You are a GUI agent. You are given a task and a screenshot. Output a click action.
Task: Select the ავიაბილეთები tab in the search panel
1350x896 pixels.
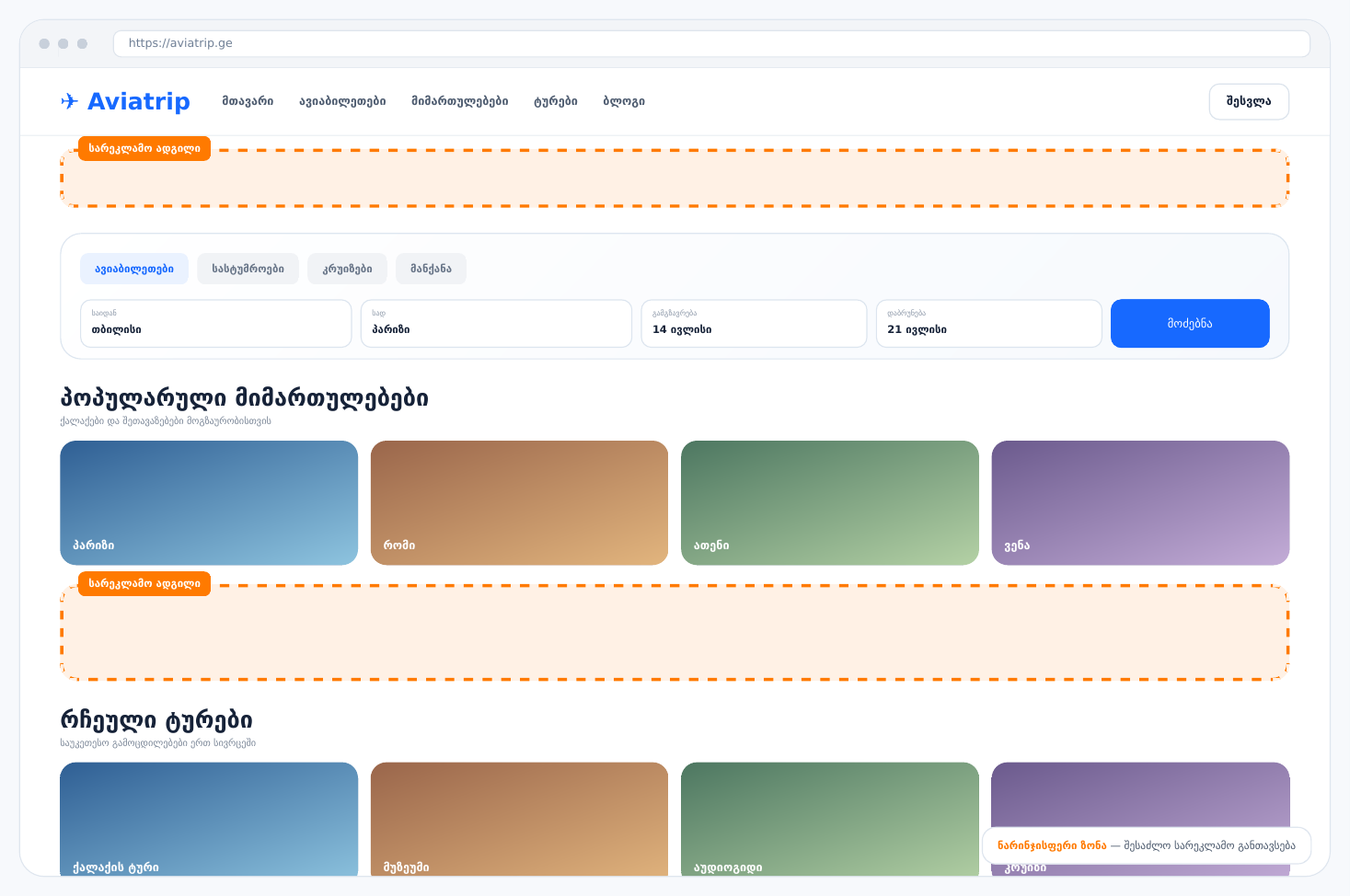[134, 269]
